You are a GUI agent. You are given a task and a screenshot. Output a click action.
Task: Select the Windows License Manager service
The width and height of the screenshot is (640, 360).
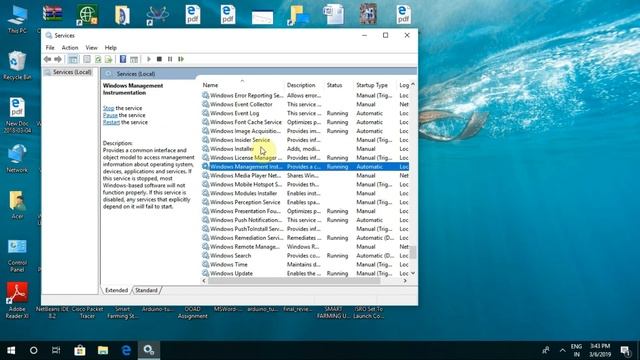point(305,158)
